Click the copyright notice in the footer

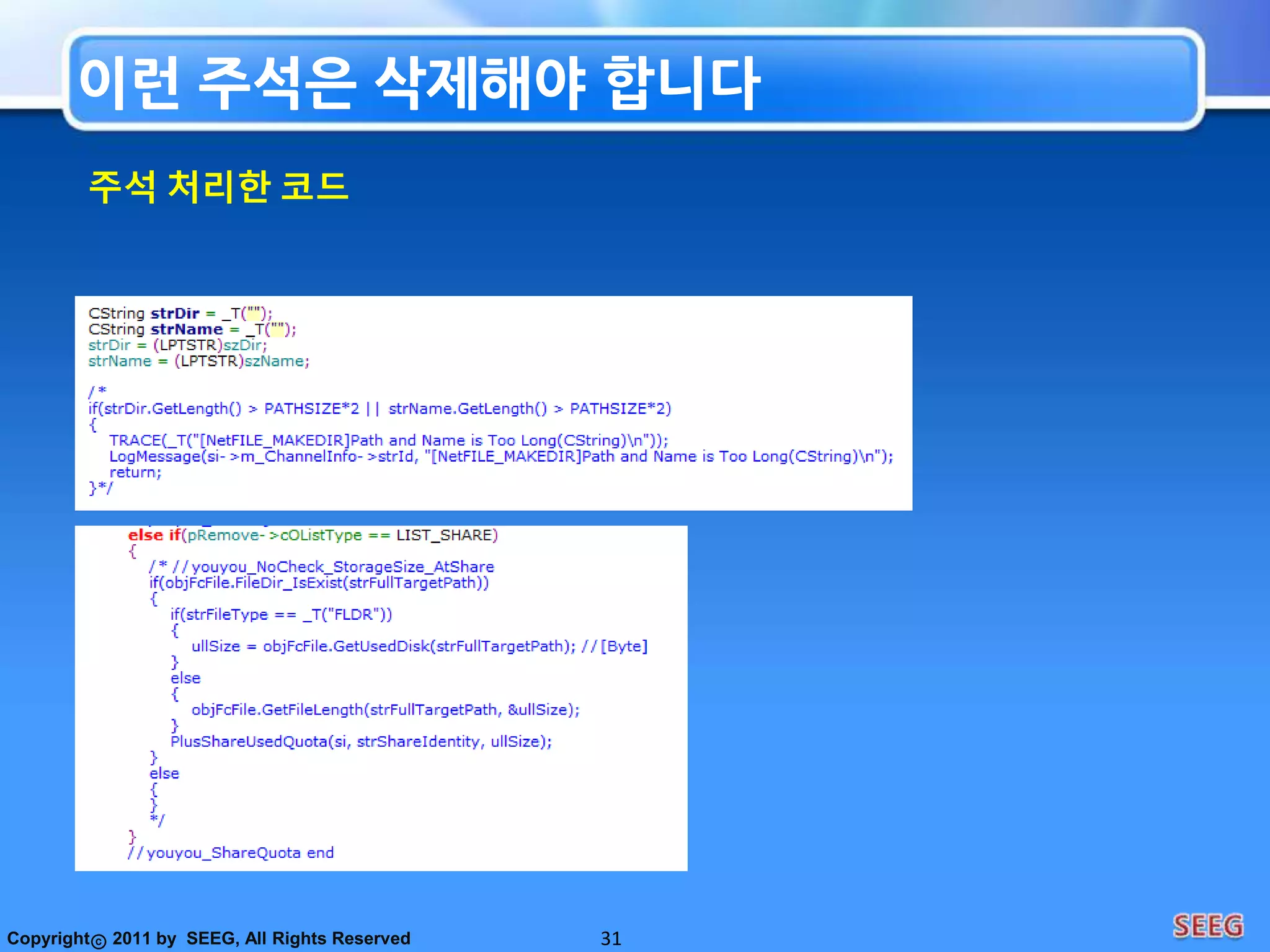[x=209, y=938]
